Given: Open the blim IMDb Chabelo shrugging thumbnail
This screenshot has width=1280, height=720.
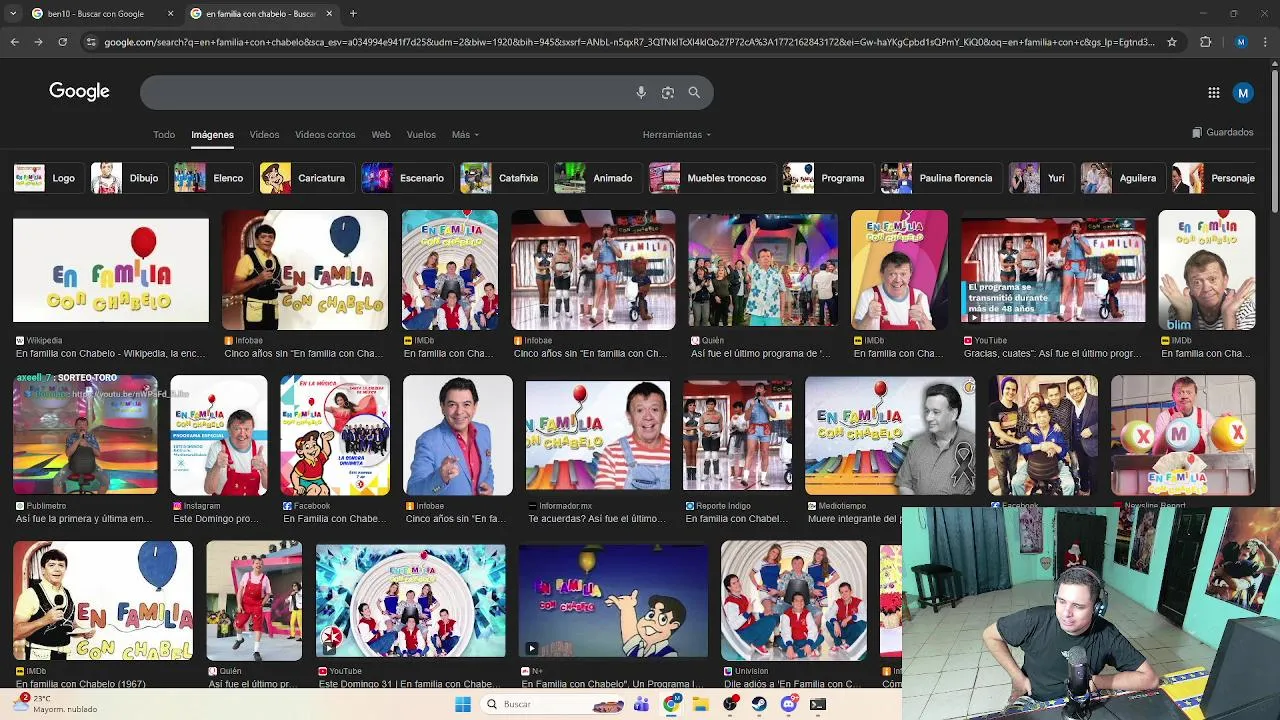Looking at the screenshot, I should pos(1207,270).
